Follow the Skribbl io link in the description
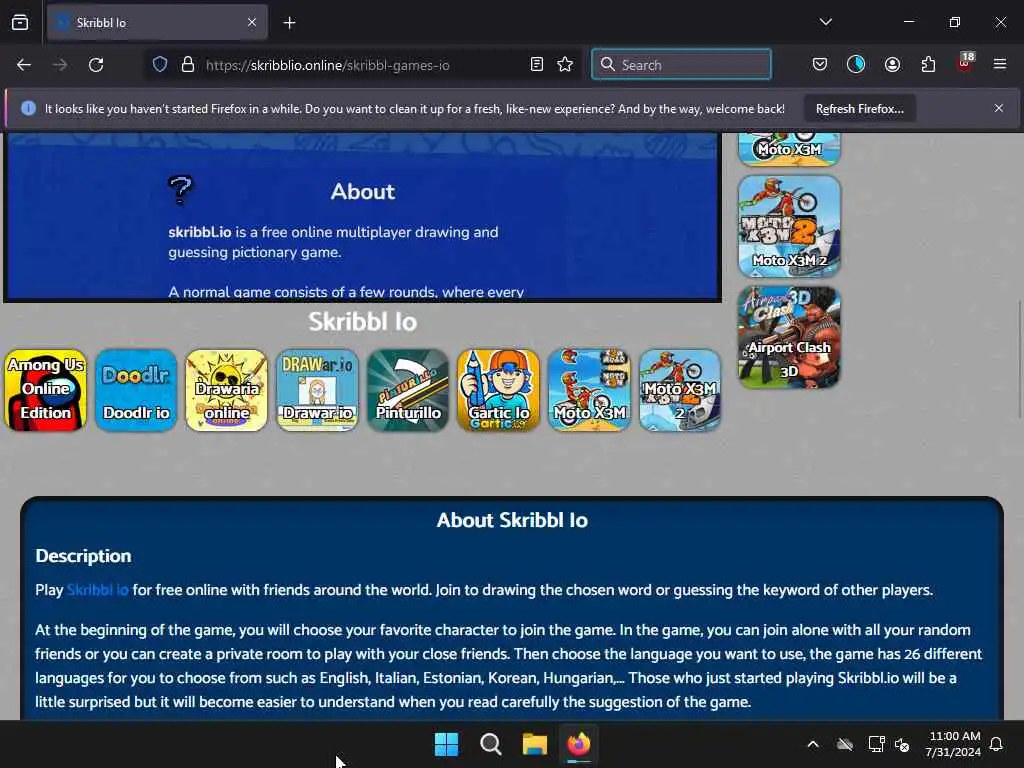The width and height of the screenshot is (1024, 768). tap(97, 590)
